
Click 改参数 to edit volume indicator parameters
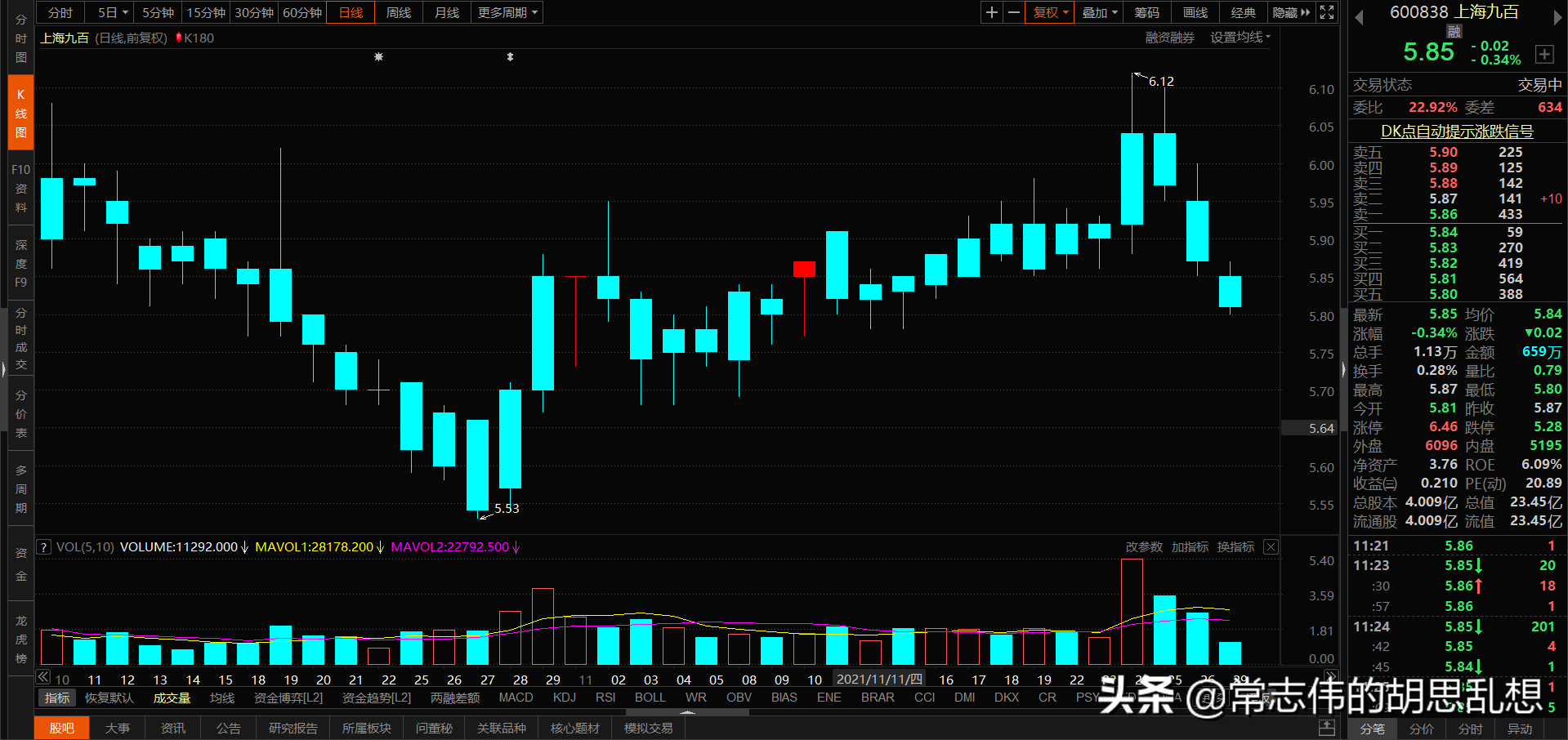click(1142, 546)
